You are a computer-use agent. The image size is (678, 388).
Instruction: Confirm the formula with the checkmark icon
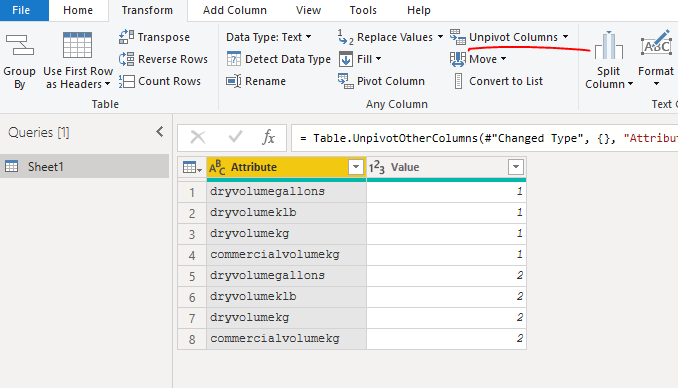click(235, 138)
